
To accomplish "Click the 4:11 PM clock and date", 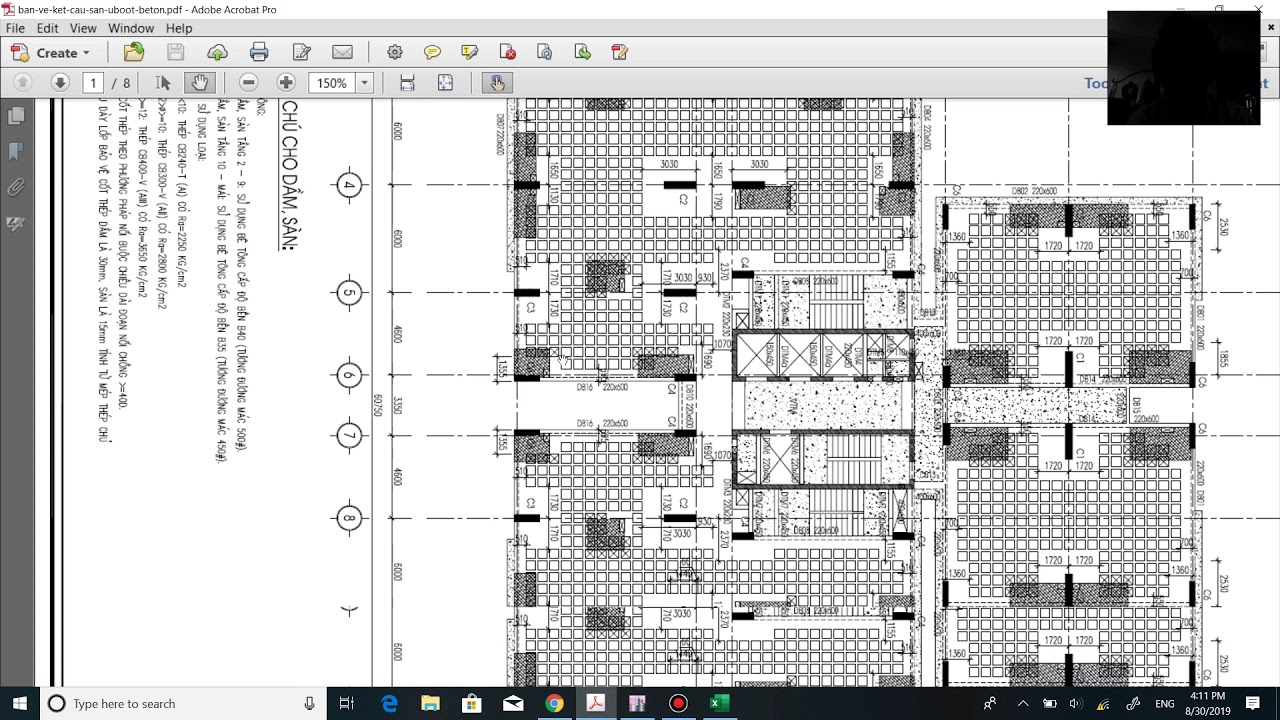I will [x=1208, y=704].
